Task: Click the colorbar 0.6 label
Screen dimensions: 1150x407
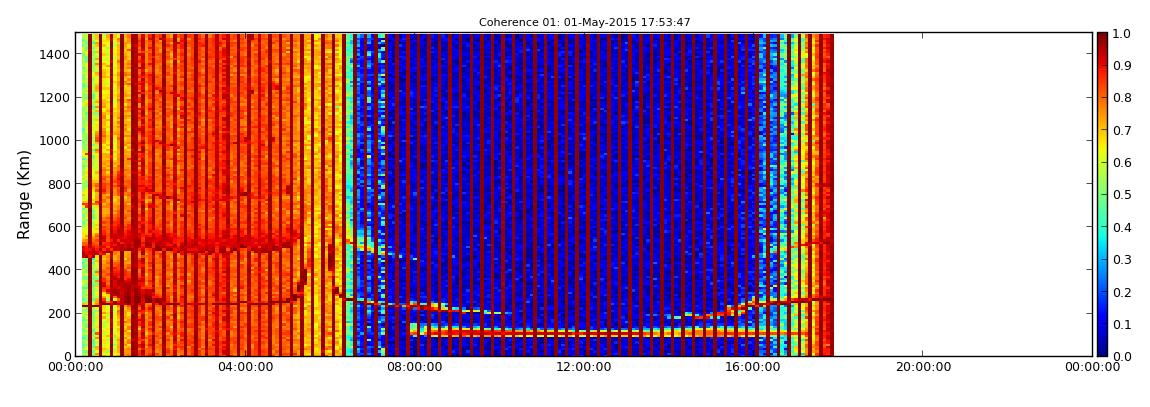Action: (x=1122, y=163)
